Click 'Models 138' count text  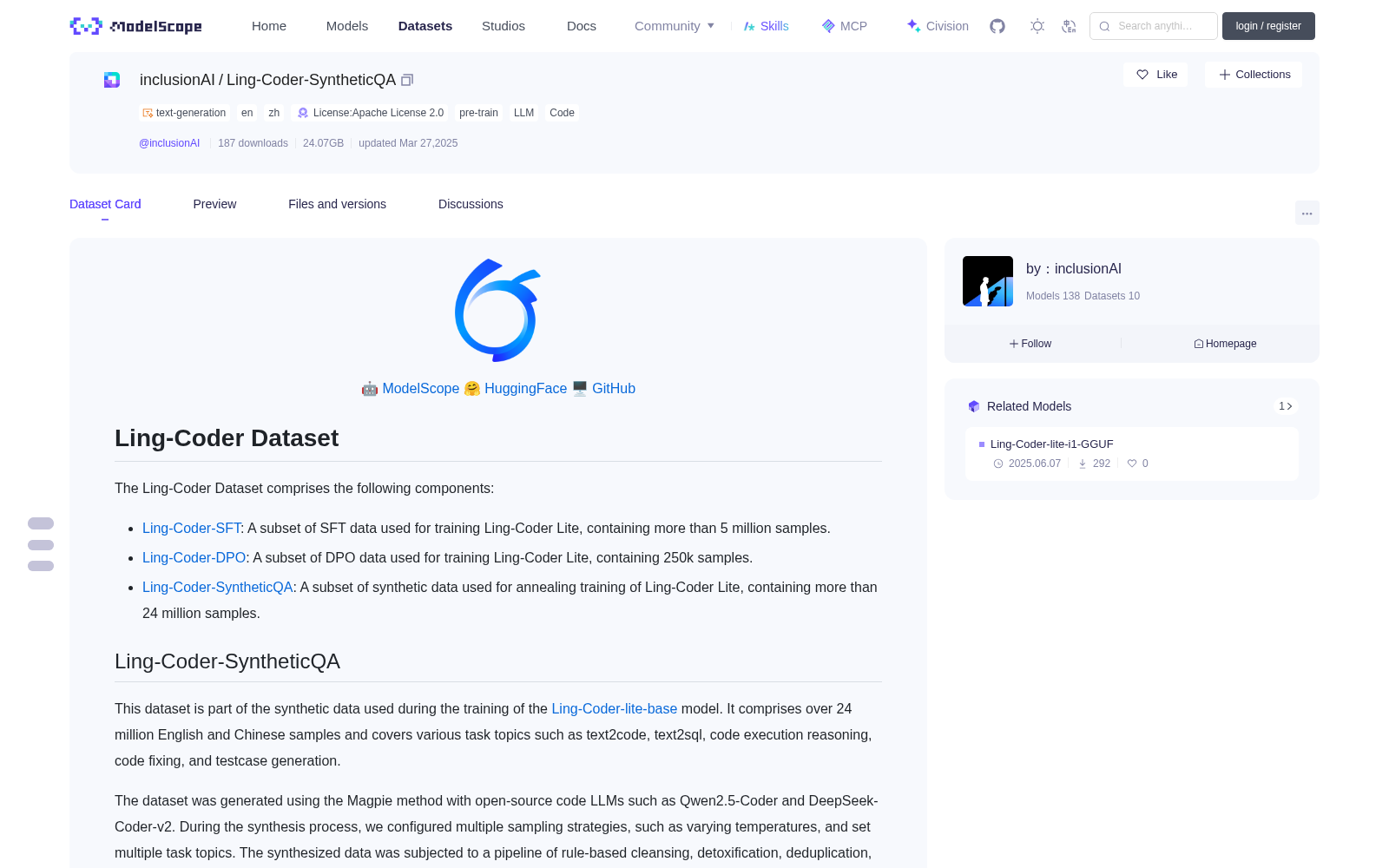[x=1053, y=296]
